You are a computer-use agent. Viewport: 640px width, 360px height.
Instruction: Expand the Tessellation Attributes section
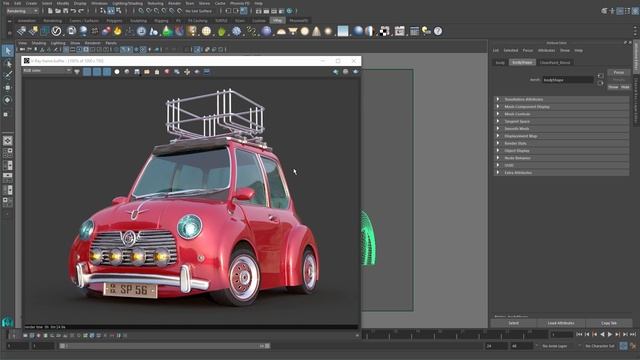(x=561, y=99)
